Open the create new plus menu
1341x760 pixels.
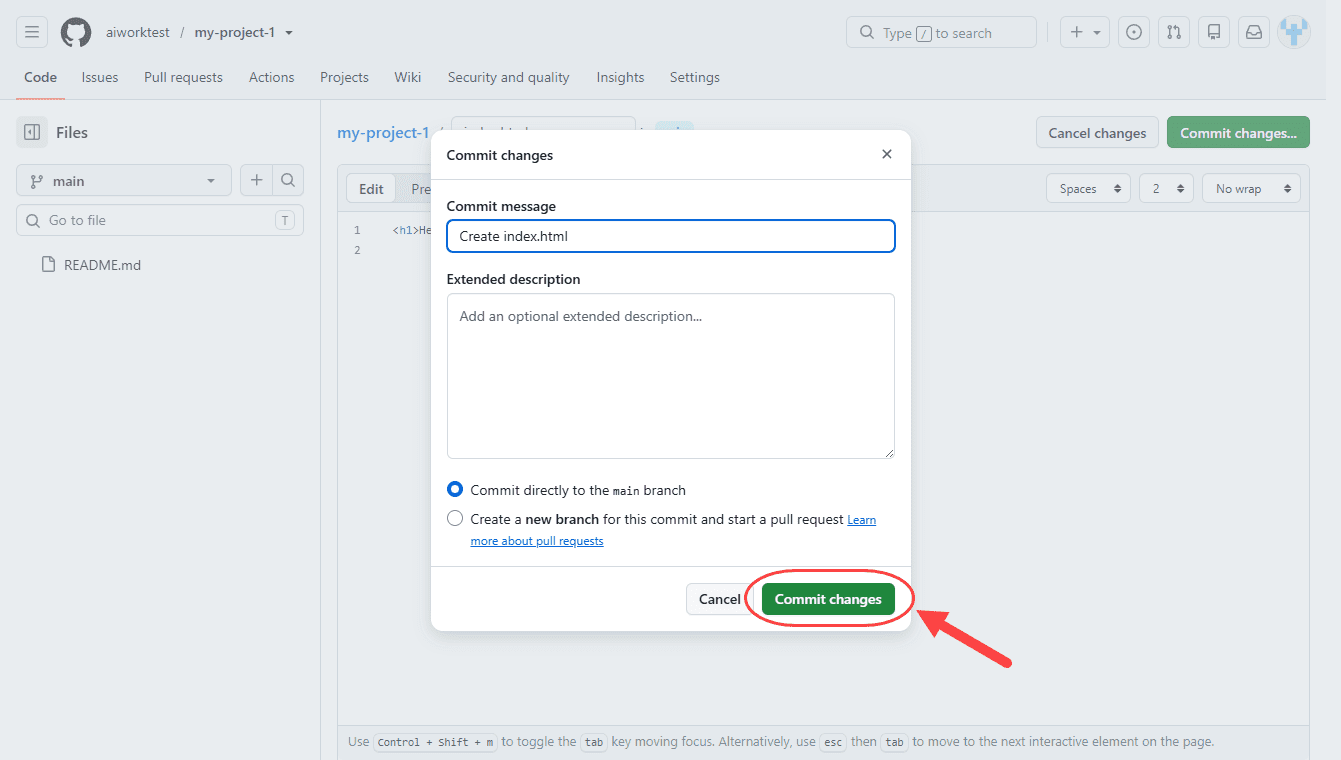coord(1085,32)
